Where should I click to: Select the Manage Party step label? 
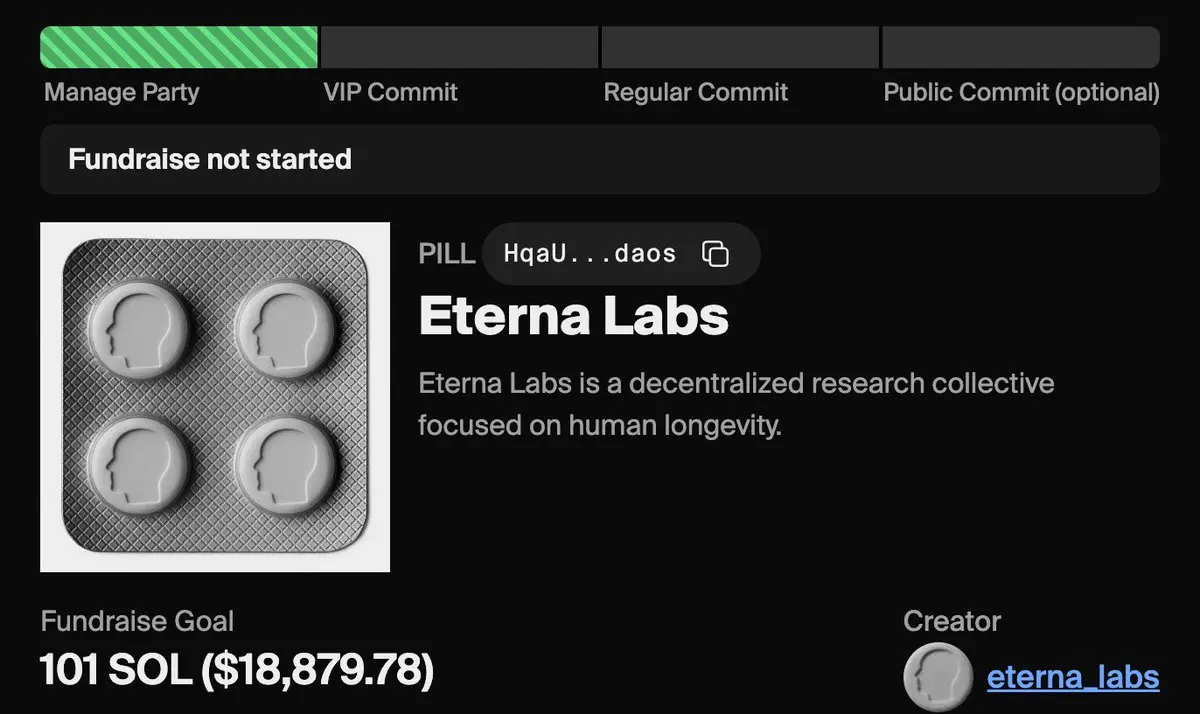tap(122, 93)
